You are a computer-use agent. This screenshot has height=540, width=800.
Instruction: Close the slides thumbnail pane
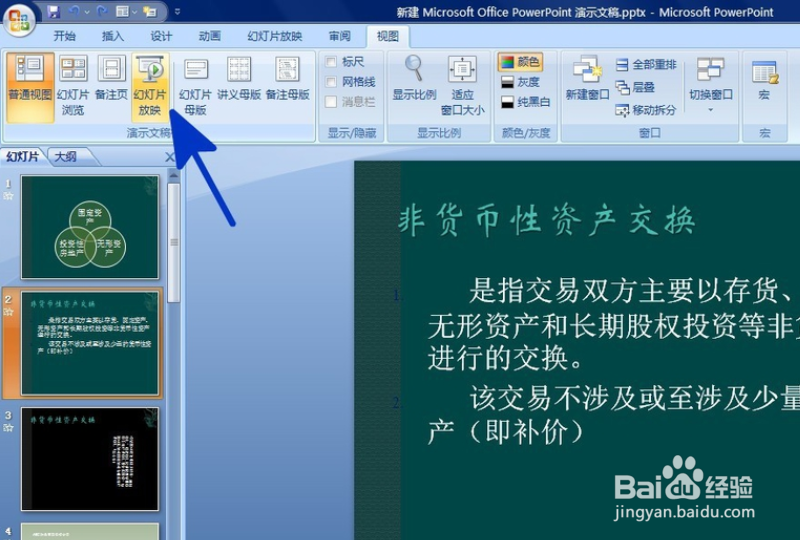[x=169, y=157]
